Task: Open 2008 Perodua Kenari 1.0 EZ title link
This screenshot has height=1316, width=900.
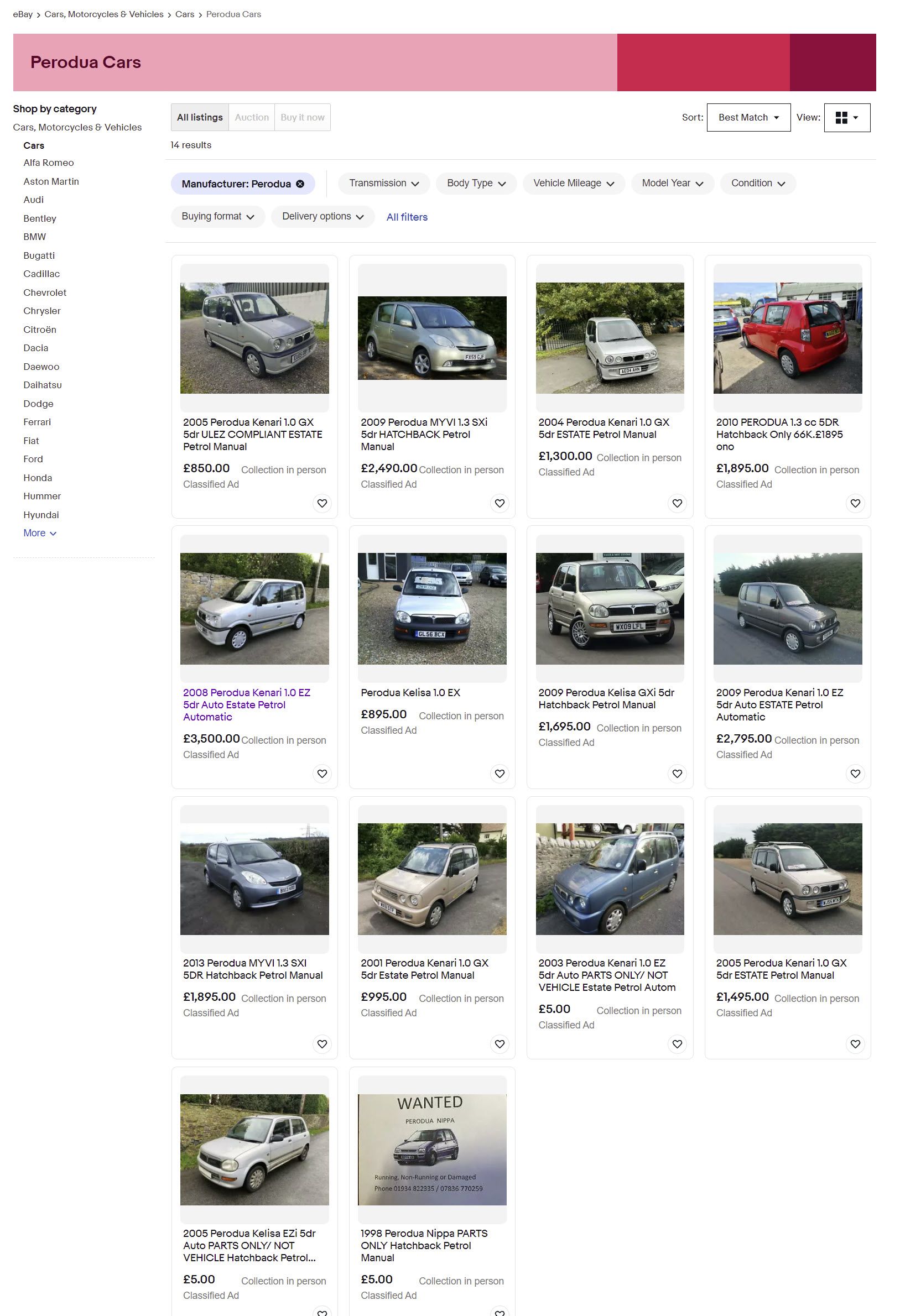Action: coord(246,705)
